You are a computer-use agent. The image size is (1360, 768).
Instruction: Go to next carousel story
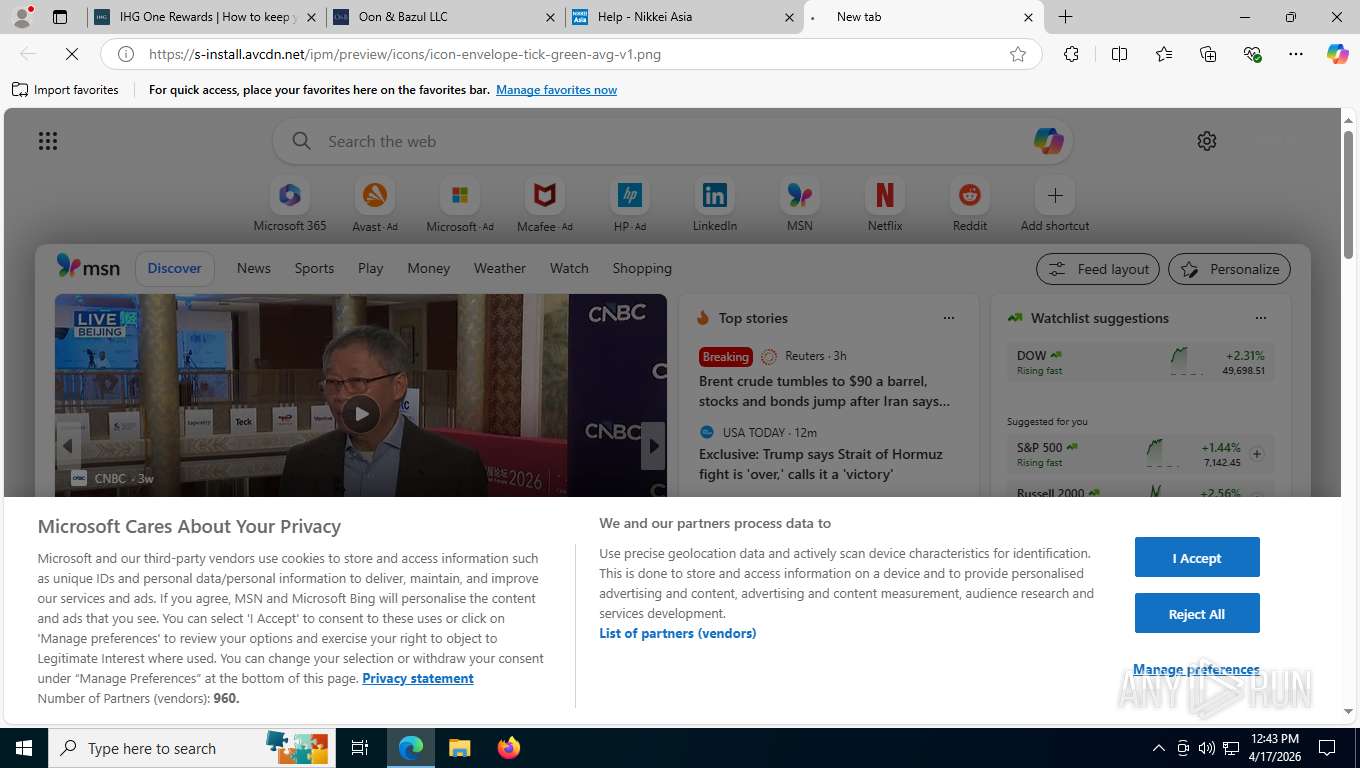(x=653, y=446)
